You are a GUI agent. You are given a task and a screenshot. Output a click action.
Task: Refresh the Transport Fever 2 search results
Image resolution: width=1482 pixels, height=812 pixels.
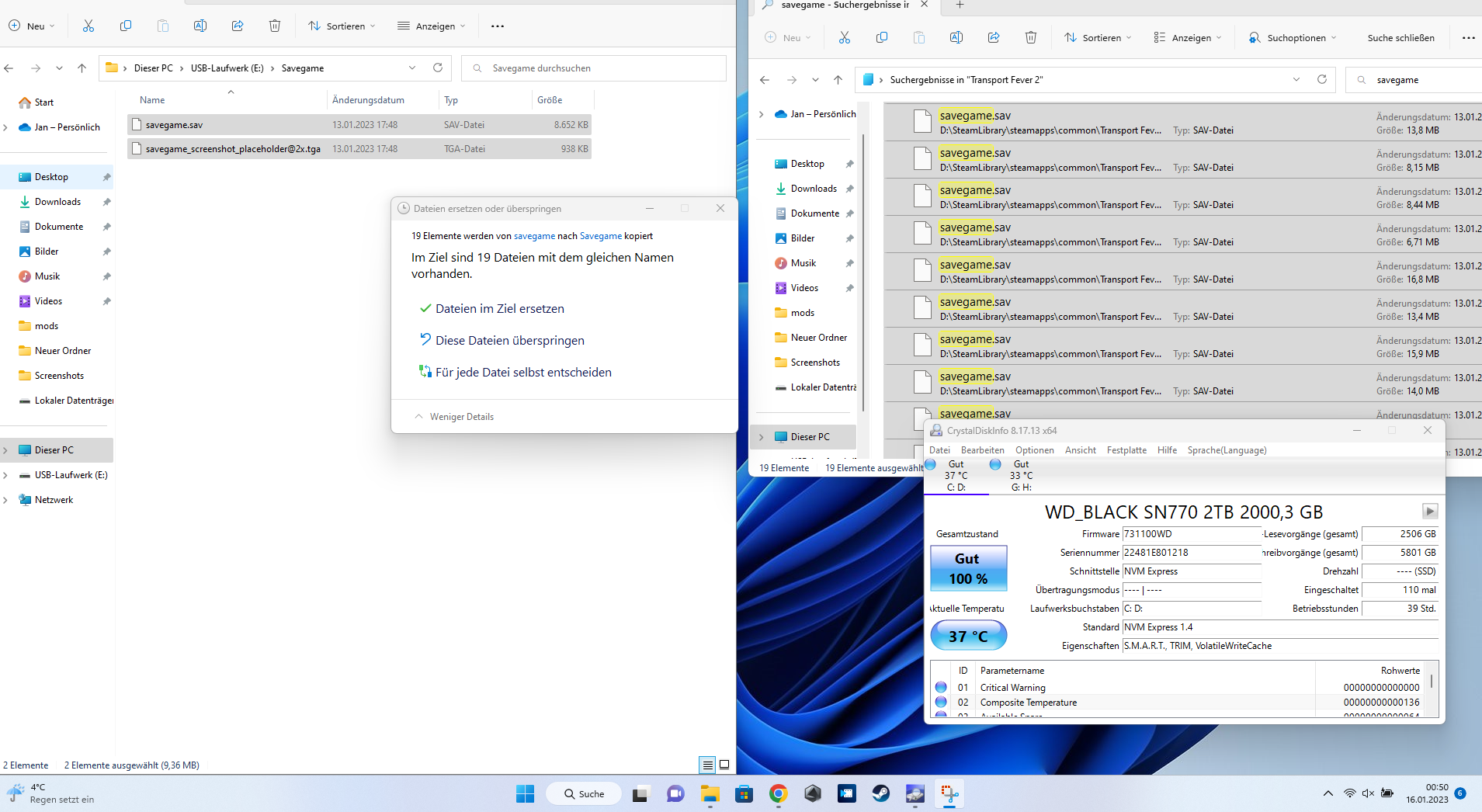tap(1322, 79)
